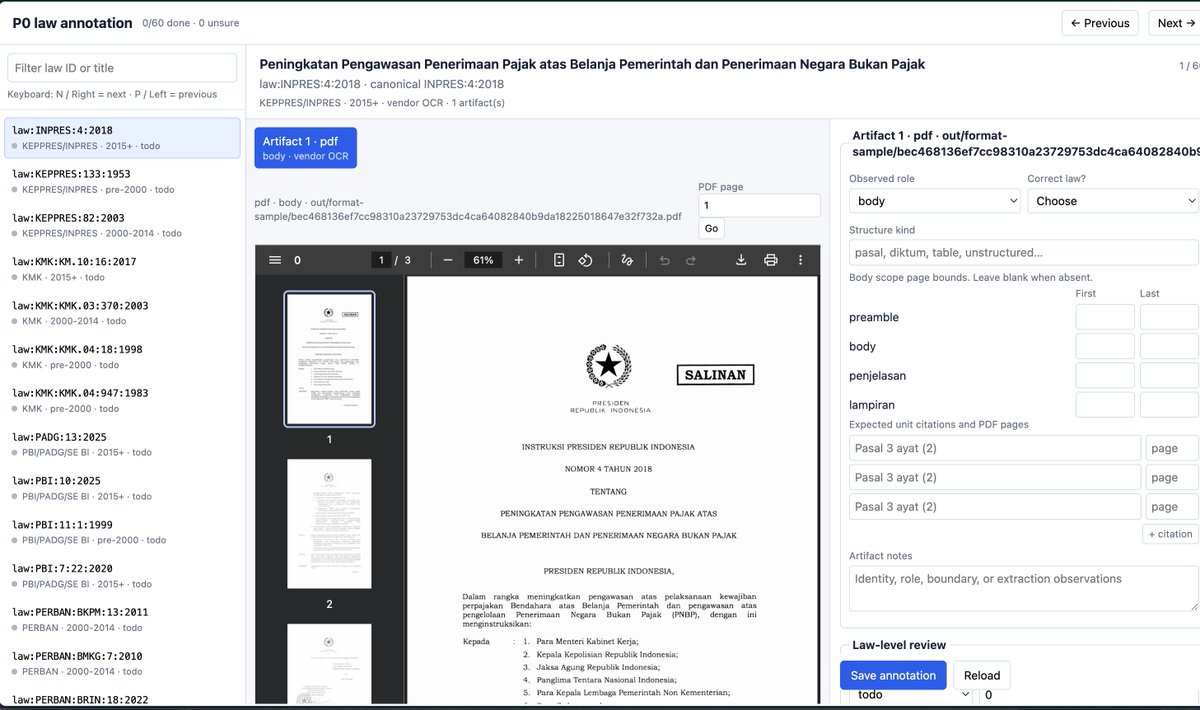Viewport: 1200px width, 710px height.
Task: Go to the Previous law
Action: [x=1099, y=23]
